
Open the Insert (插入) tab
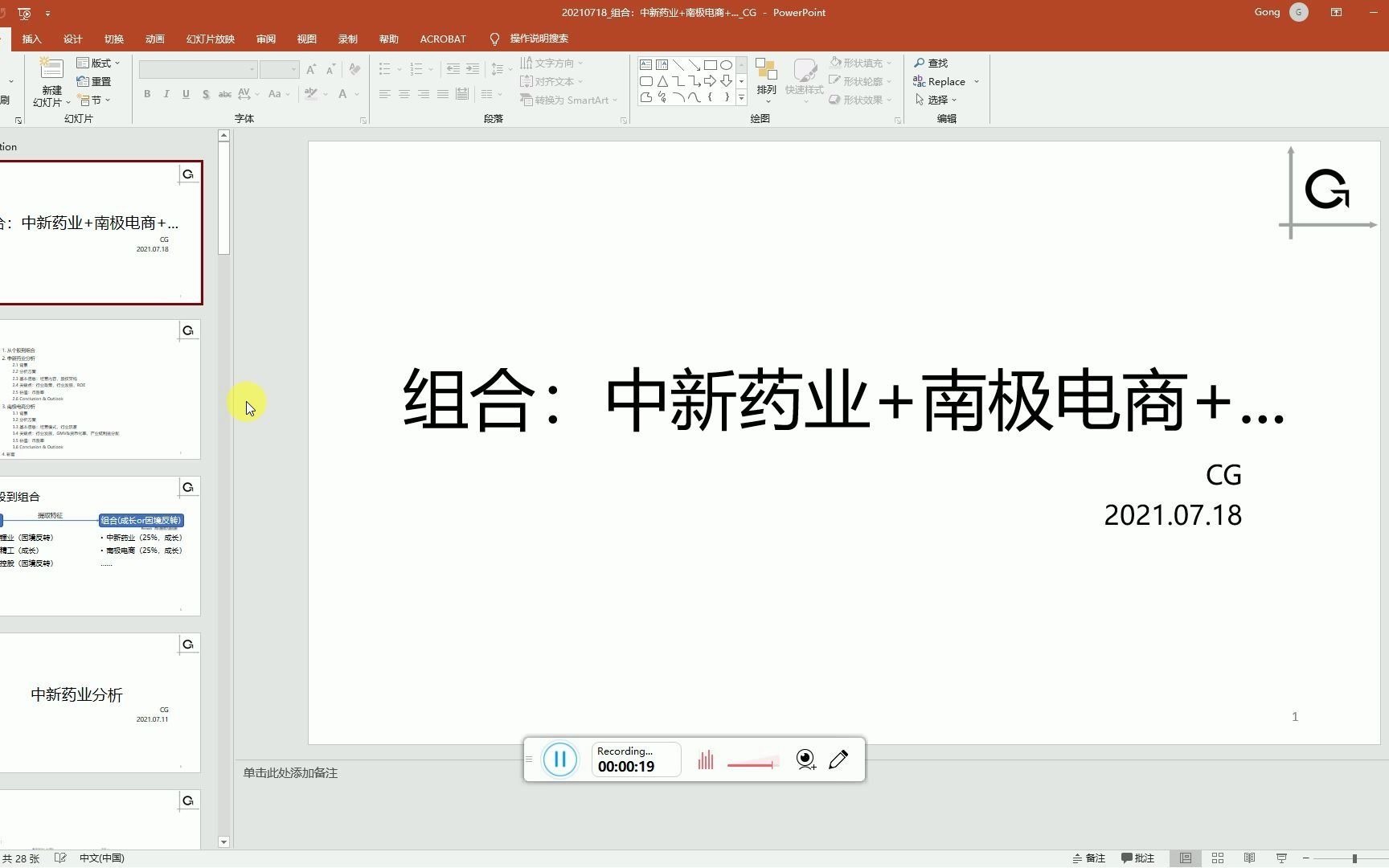point(31,39)
